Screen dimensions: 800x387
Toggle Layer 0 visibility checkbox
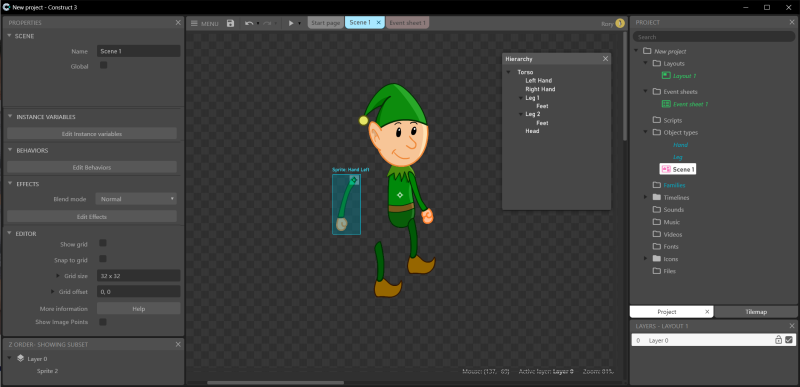(789, 340)
